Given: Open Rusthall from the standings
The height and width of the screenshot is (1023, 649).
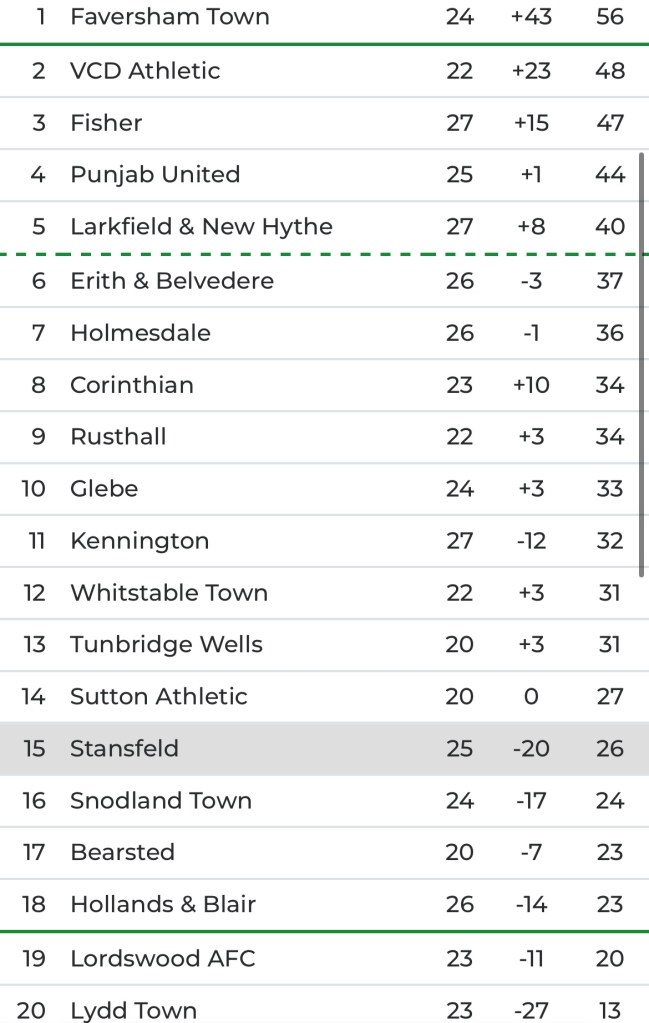Looking at the screenshot, I should (118, 436).
